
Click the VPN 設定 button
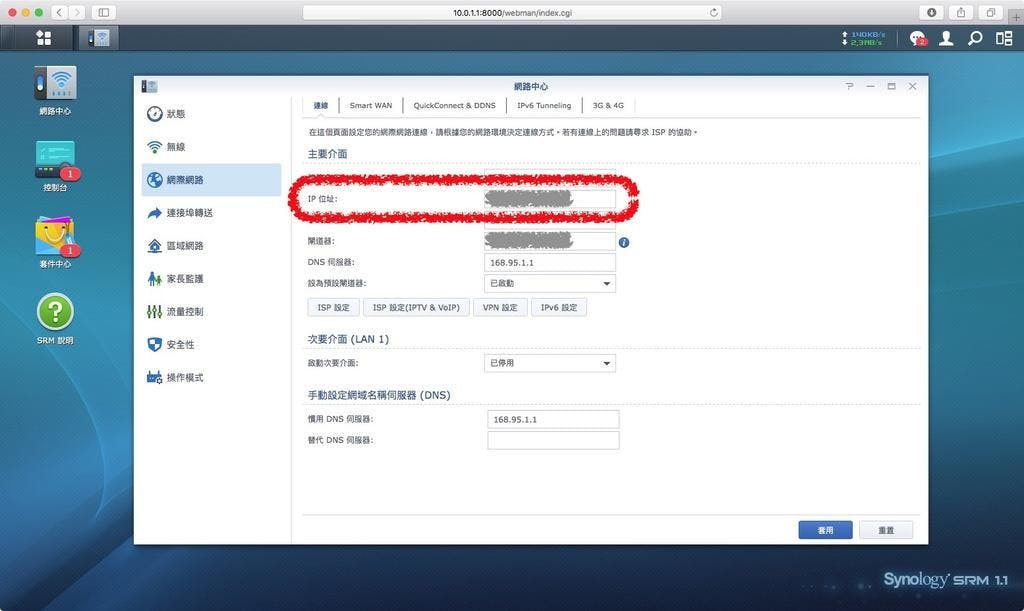(x=500, y=307)
